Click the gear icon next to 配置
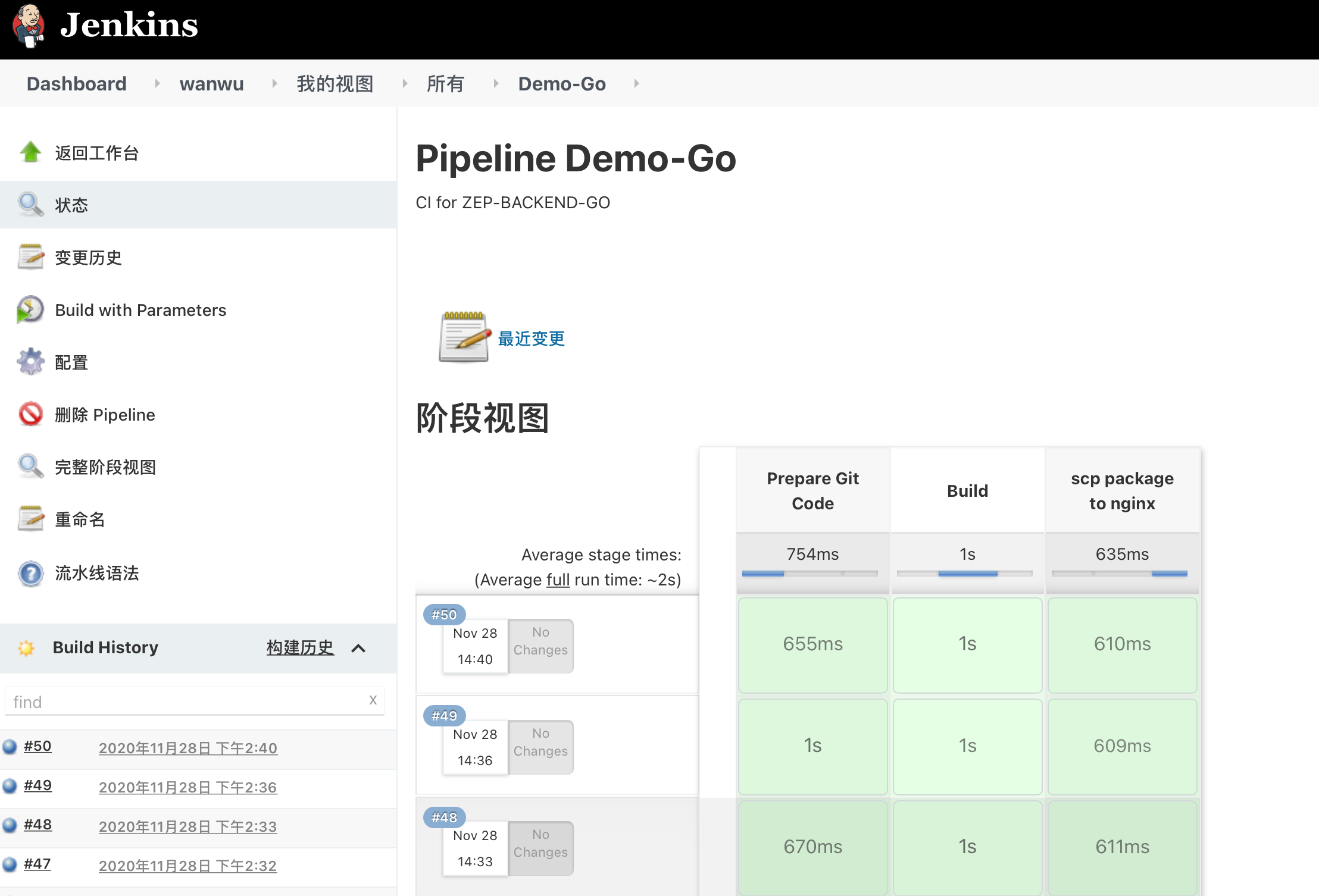 (x=30, y=362)
